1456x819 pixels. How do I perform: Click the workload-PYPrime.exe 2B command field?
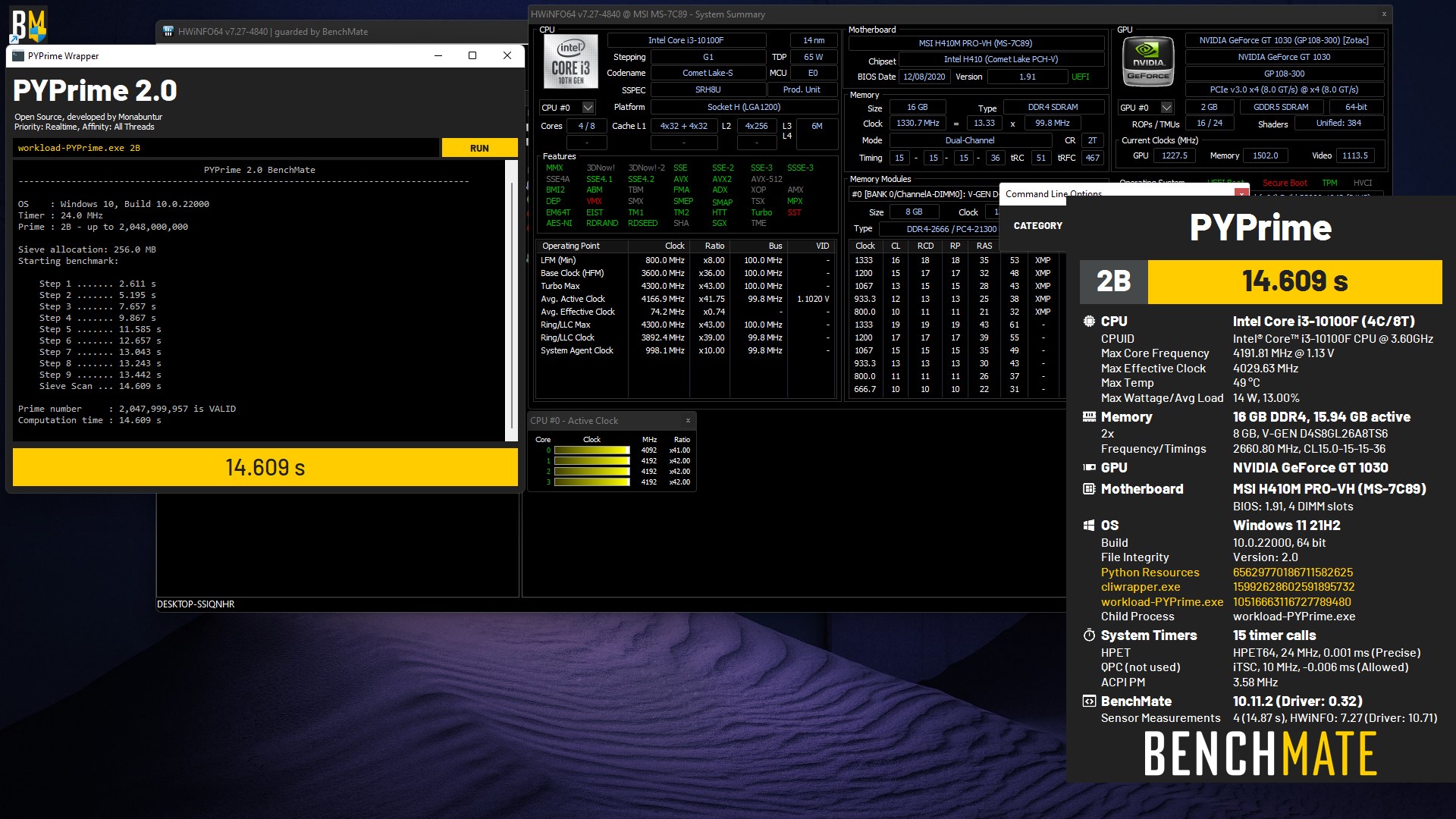pos(226,148)
